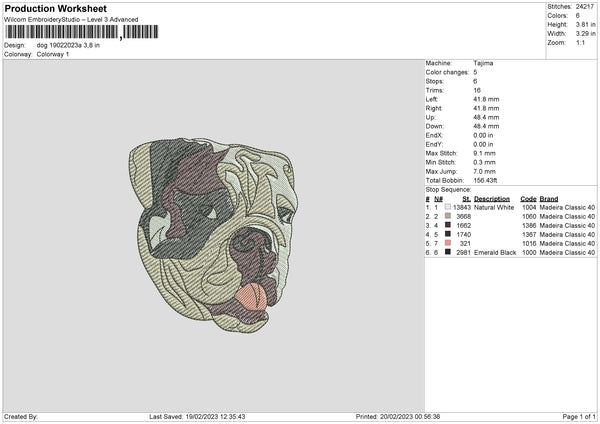Click the thread swatch coded 1367

coord(446,234)
